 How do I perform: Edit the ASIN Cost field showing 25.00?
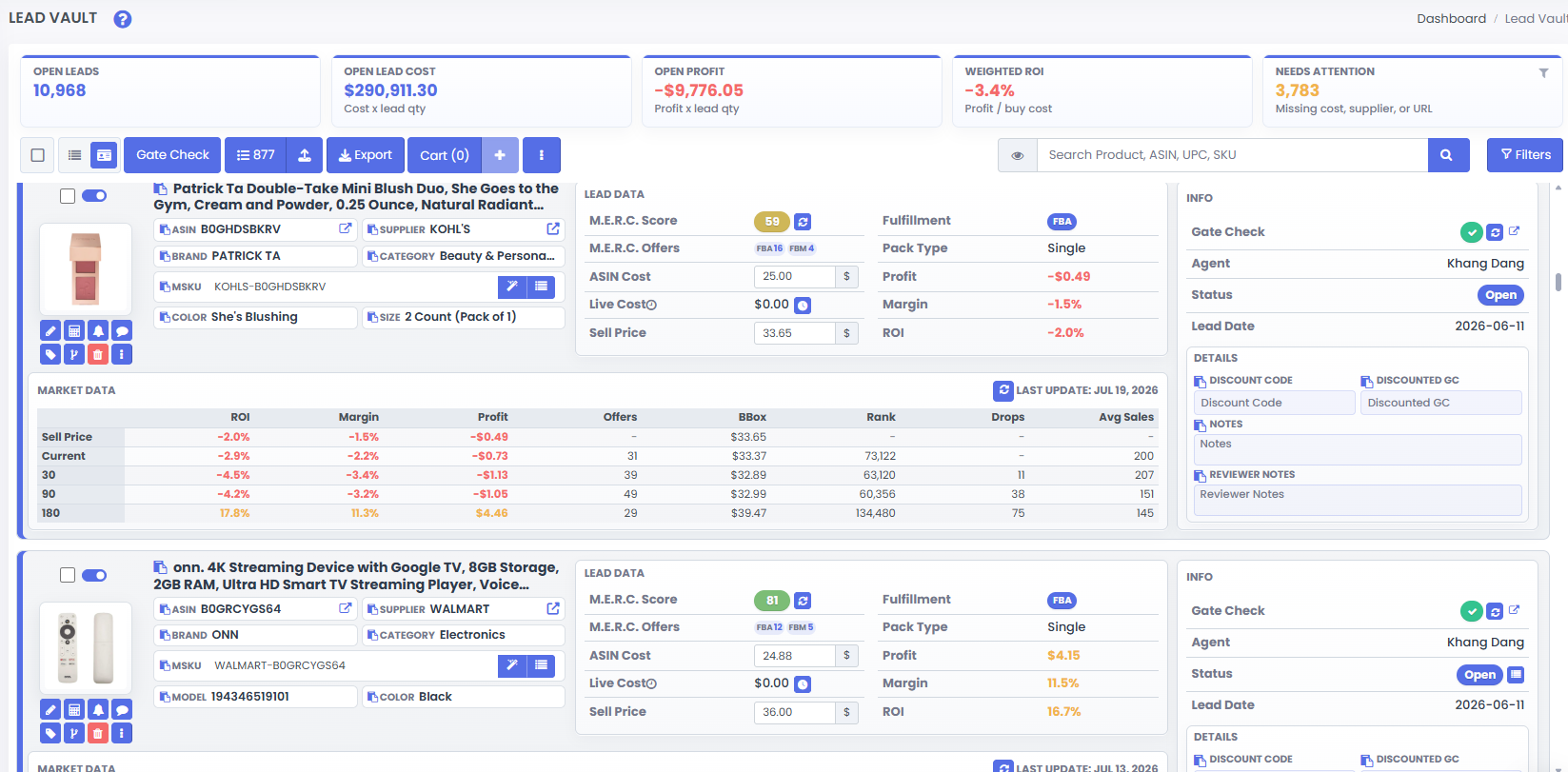[x=795, y=277]
